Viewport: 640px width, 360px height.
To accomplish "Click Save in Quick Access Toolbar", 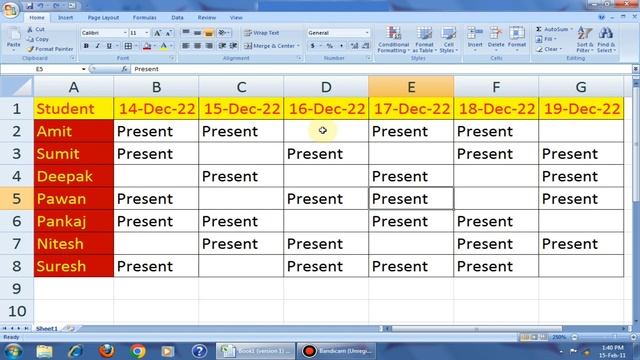I will tap(29, 6).
